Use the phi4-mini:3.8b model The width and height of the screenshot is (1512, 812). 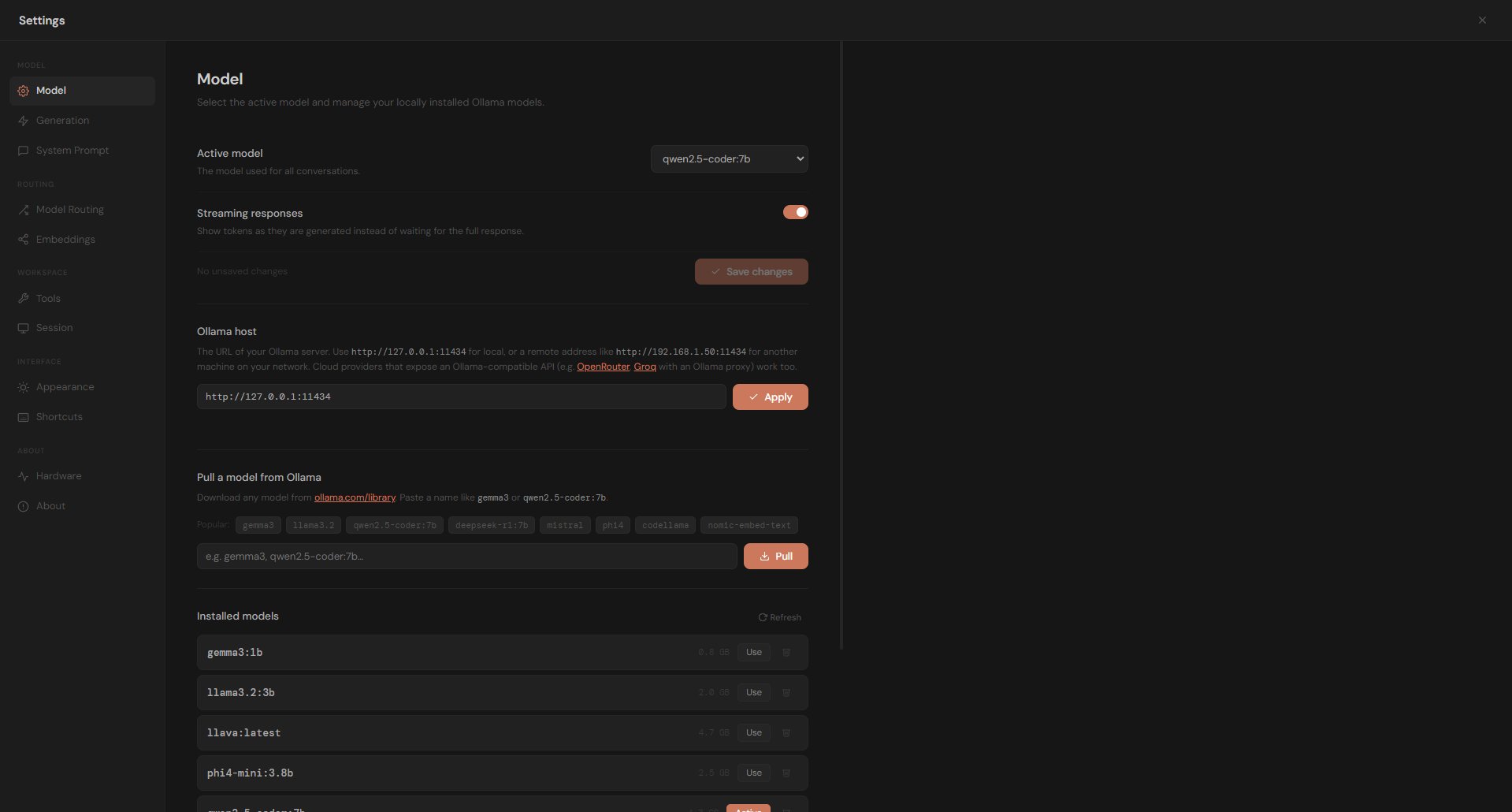pyautogui.click(x=754, y=773)
